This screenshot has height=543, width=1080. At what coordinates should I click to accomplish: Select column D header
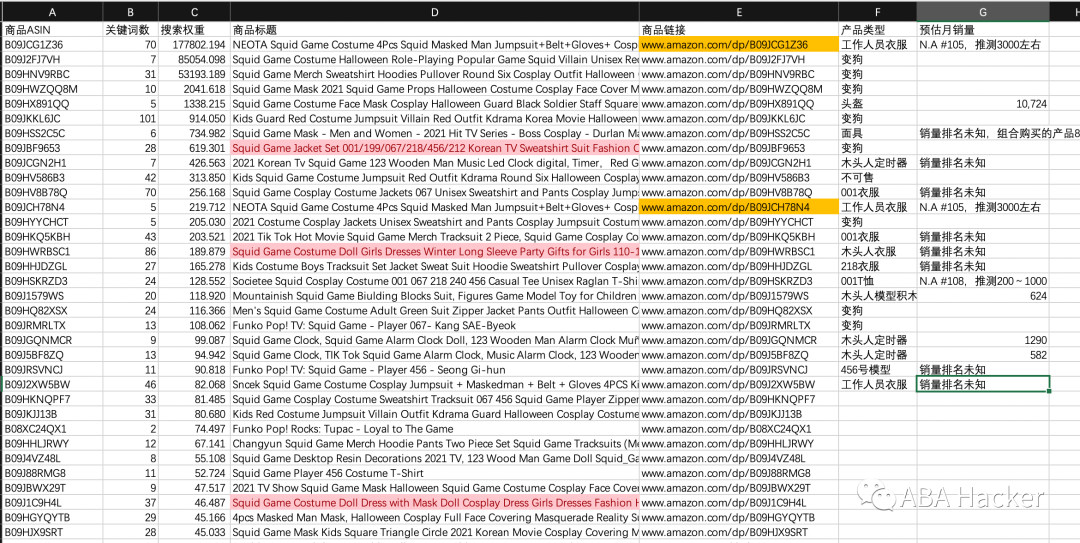pyautogui.click(x=435, y=12)
